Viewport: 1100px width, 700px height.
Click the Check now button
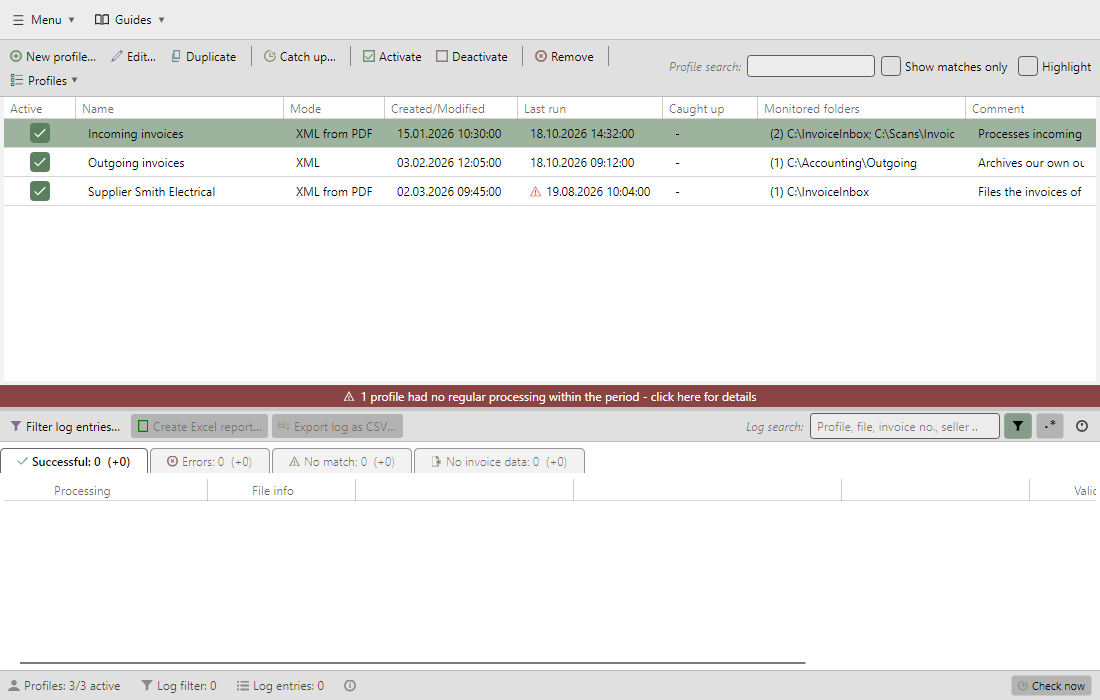click(x=1051, y=686)
